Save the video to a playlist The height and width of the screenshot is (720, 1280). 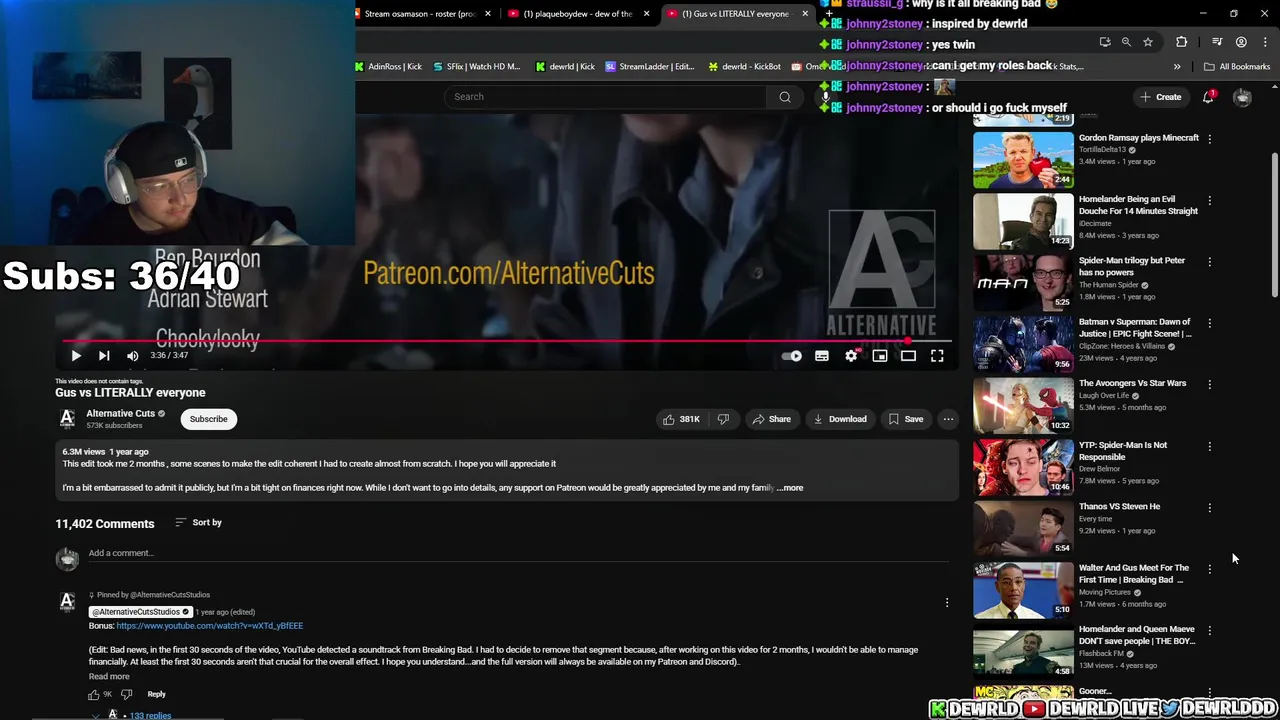(906, 419)
